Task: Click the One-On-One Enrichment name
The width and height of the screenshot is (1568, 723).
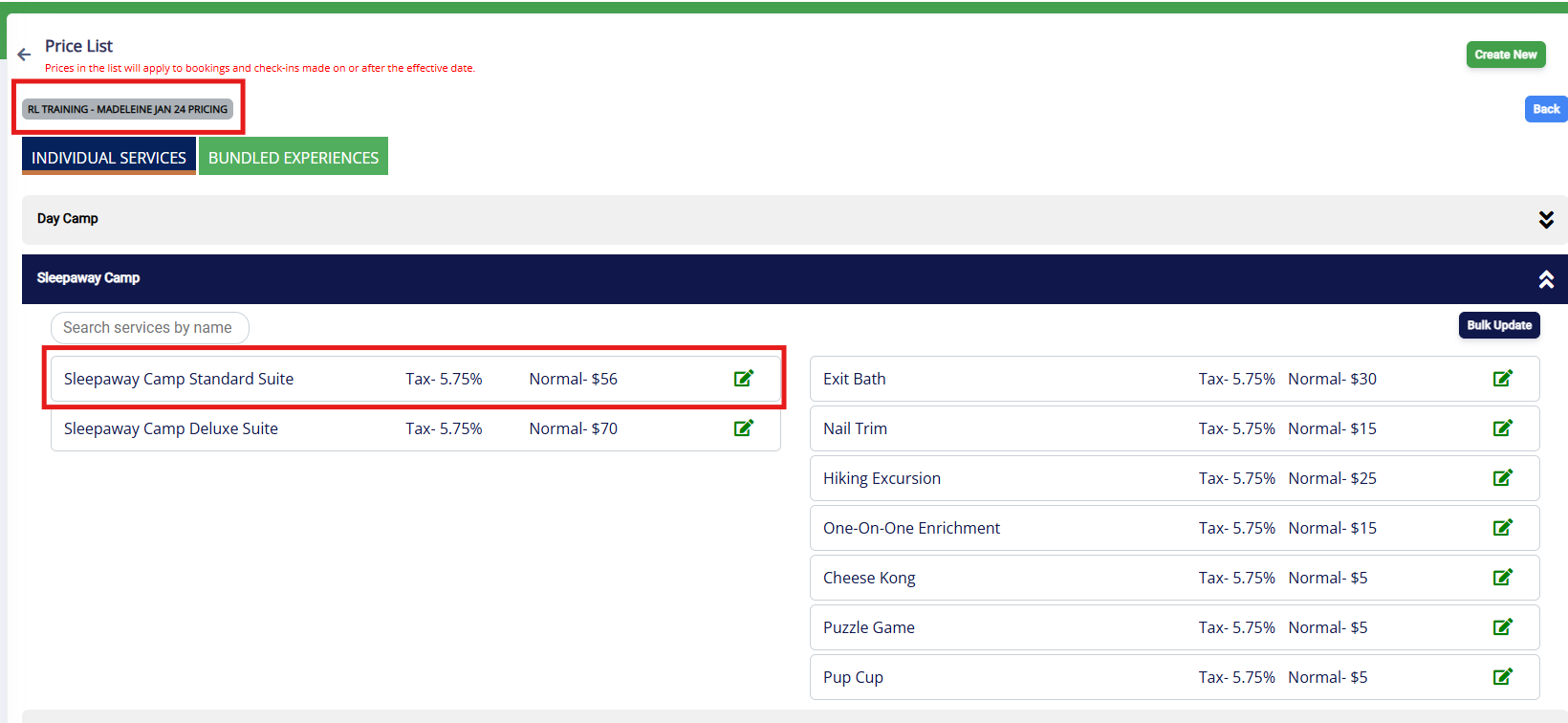Action: coord(911,528)
